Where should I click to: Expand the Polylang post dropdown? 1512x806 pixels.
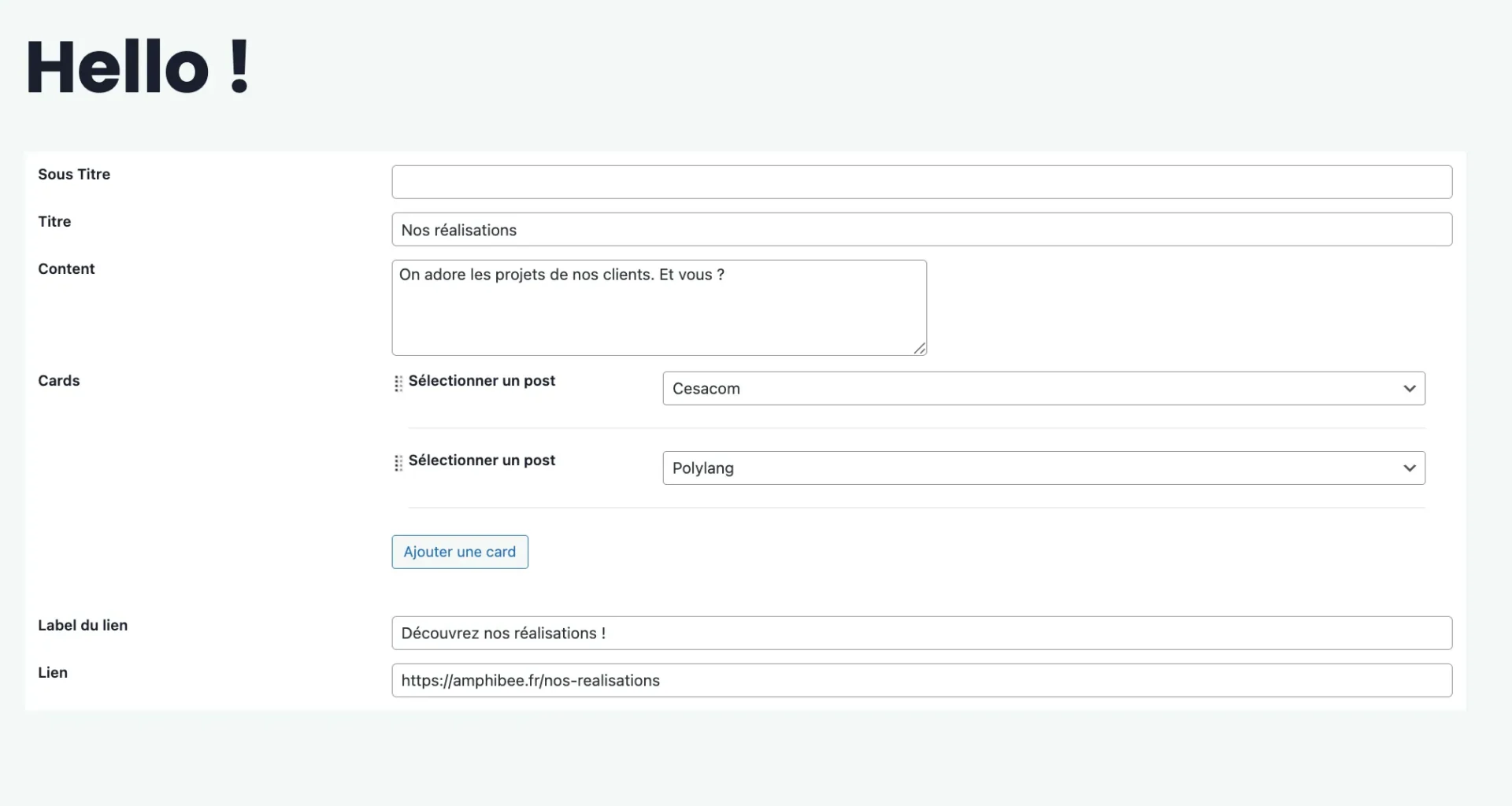click(1043, 468)
